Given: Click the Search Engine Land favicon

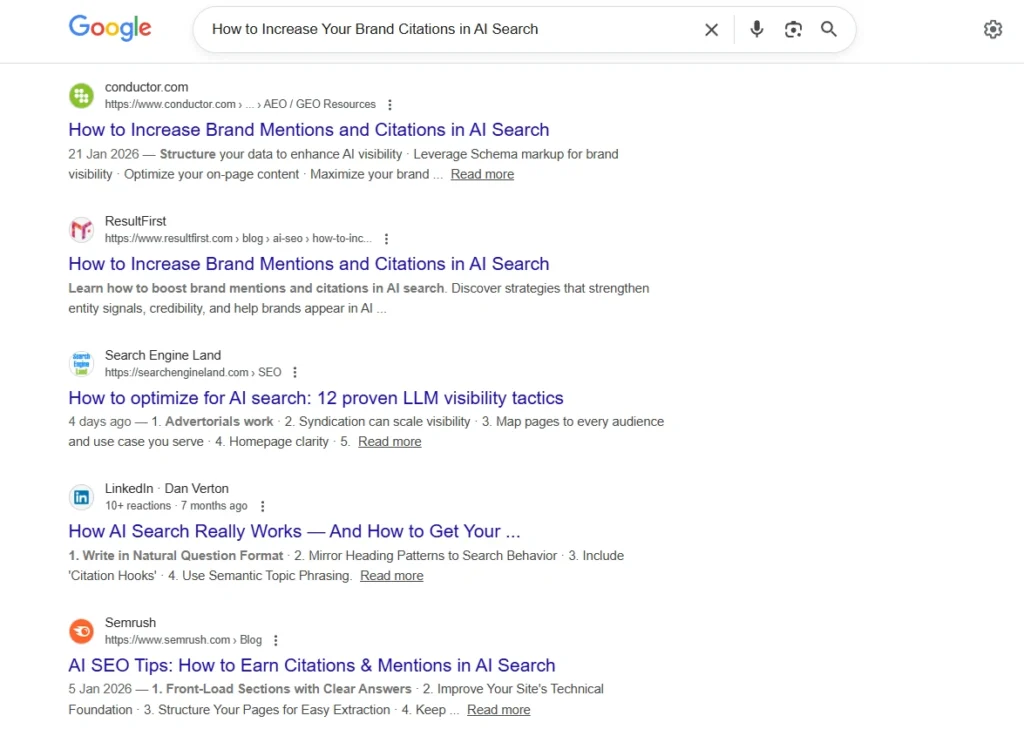Looking at the screenshot, I should (81, 363).
